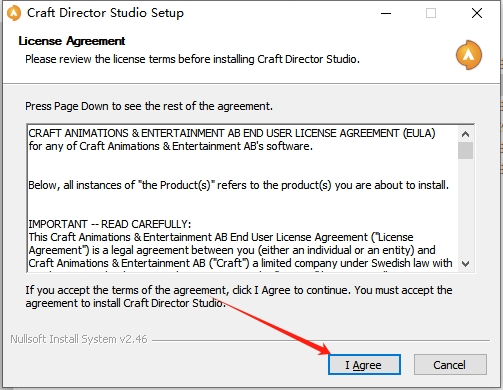Click the Nullsoft Install System v2.46 label
Viewport: 503px width, 390px height.
pos(79,339)
